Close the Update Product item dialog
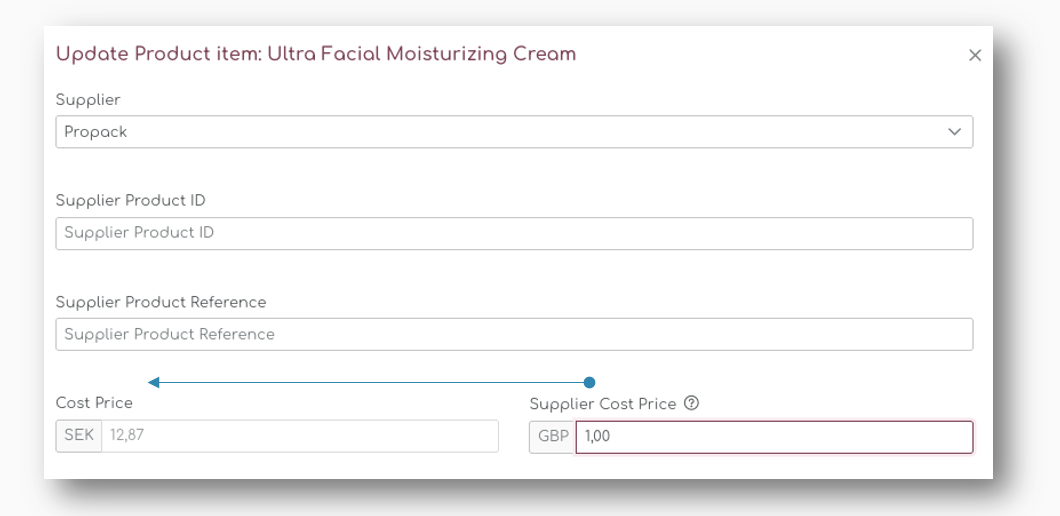This screenshot has height=516, width=1060. coord(974,55)
